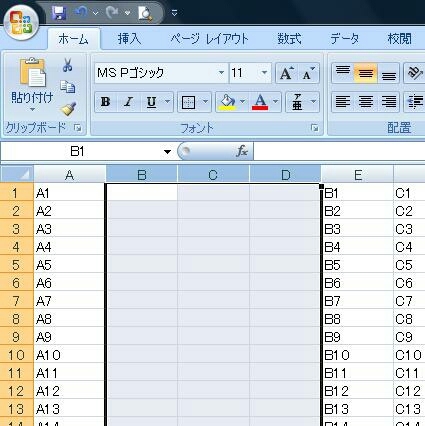Align text right

[x=388, y=102]
